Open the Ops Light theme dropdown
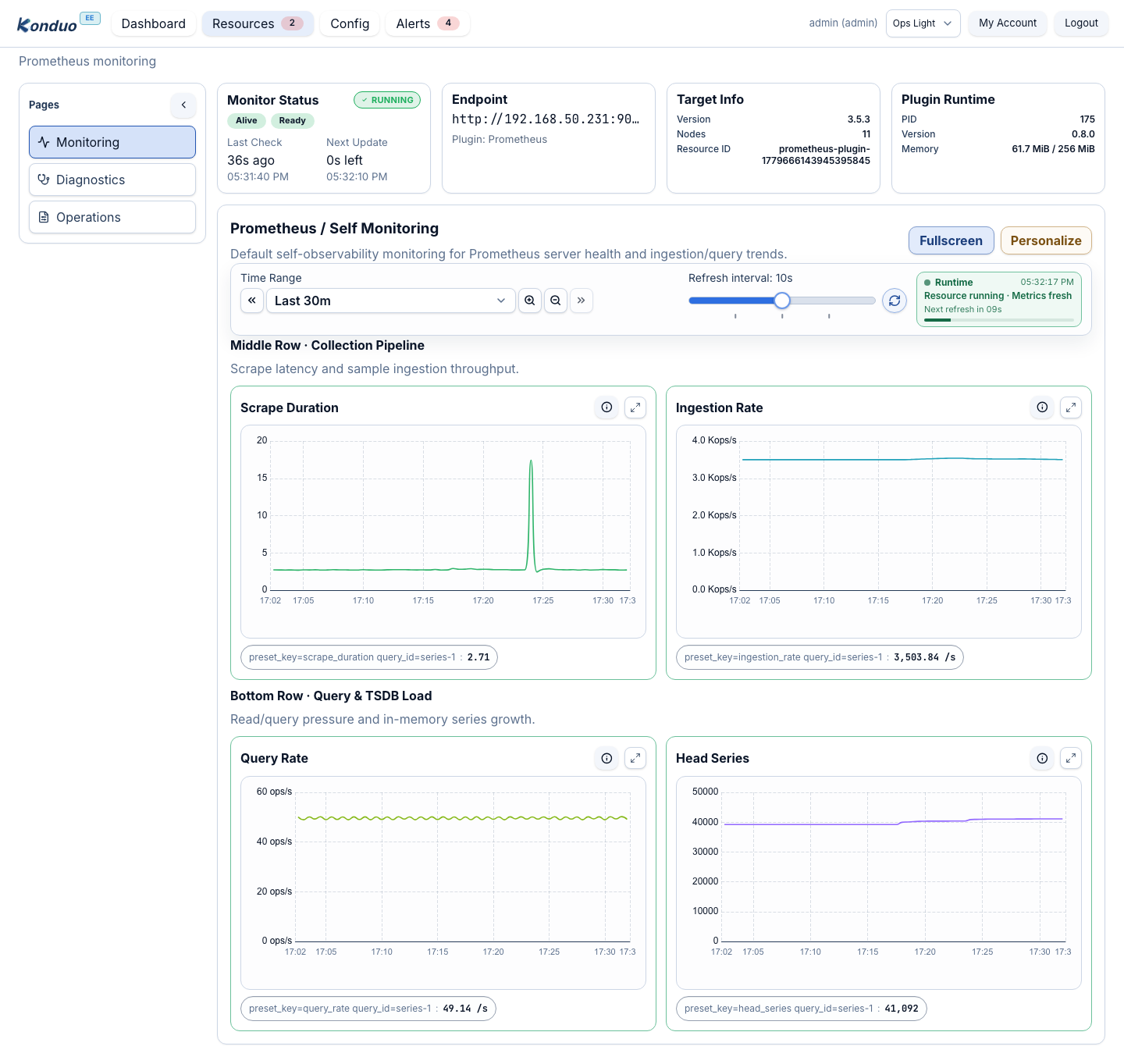 pyautogui.click(x=923, y=23)
